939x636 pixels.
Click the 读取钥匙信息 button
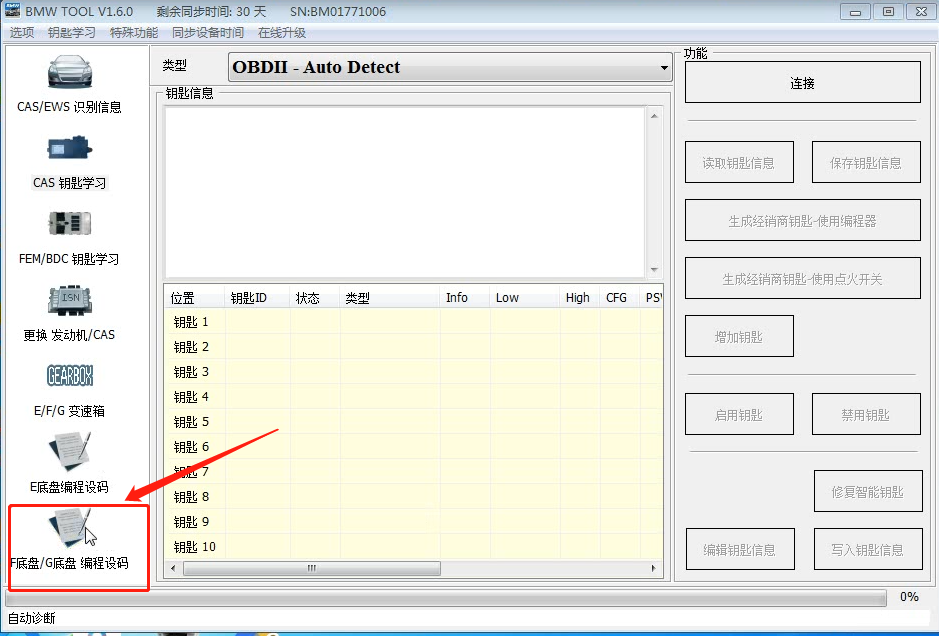click(x=739, y=162)
